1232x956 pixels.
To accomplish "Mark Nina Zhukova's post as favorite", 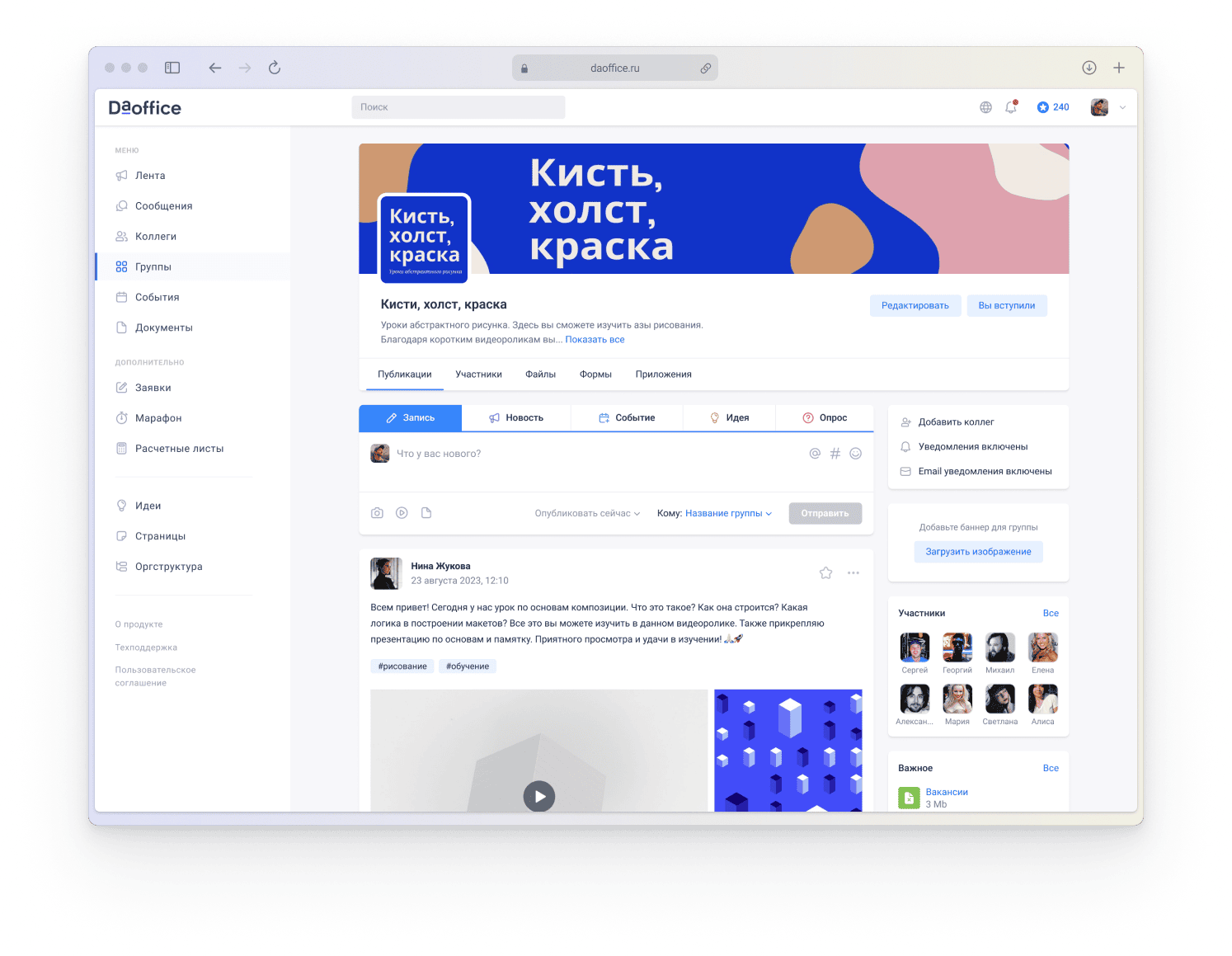I will pyautogui.click(x=825, y=573).
